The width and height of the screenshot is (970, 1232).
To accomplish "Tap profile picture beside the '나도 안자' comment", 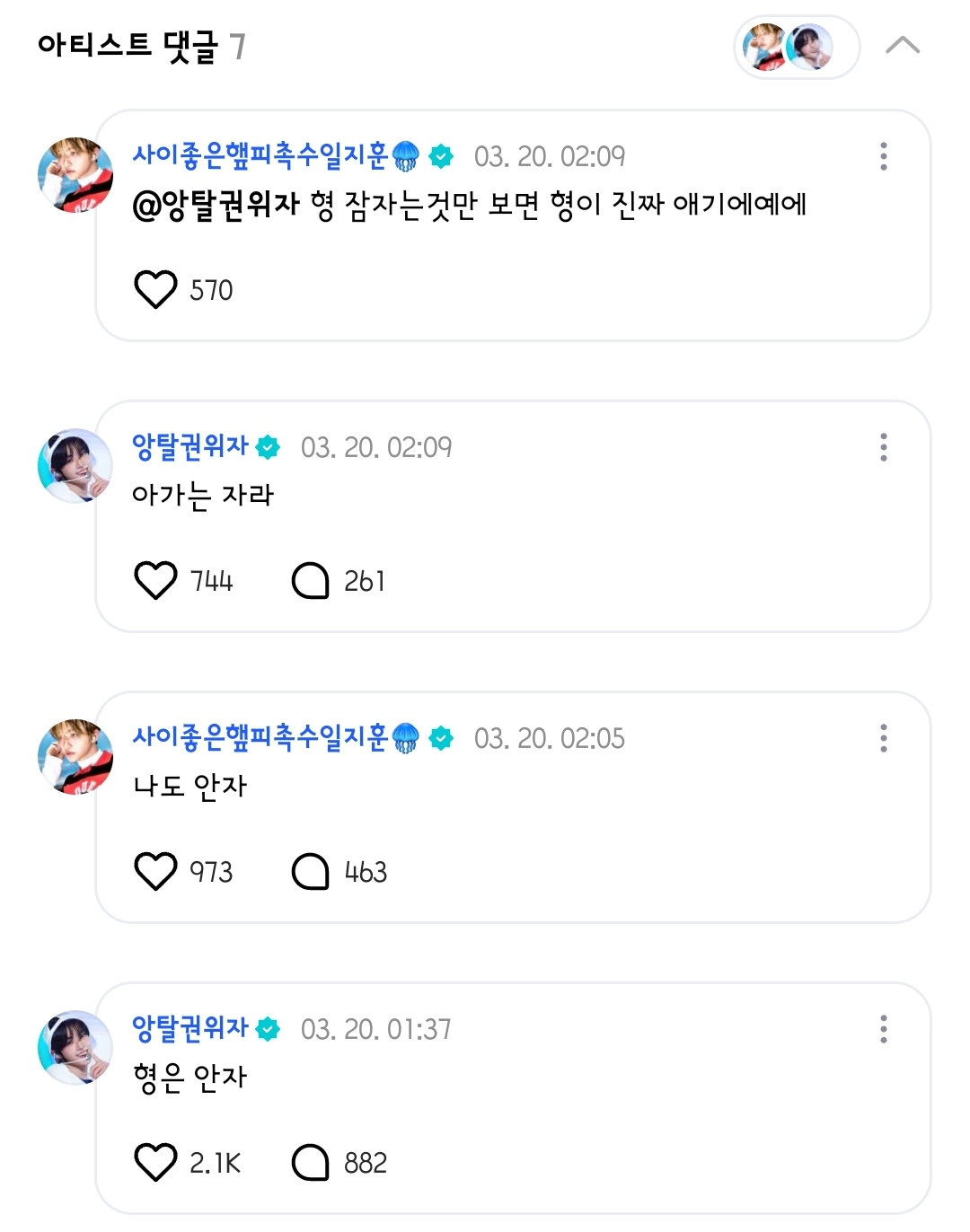I will tap(75, 757).
